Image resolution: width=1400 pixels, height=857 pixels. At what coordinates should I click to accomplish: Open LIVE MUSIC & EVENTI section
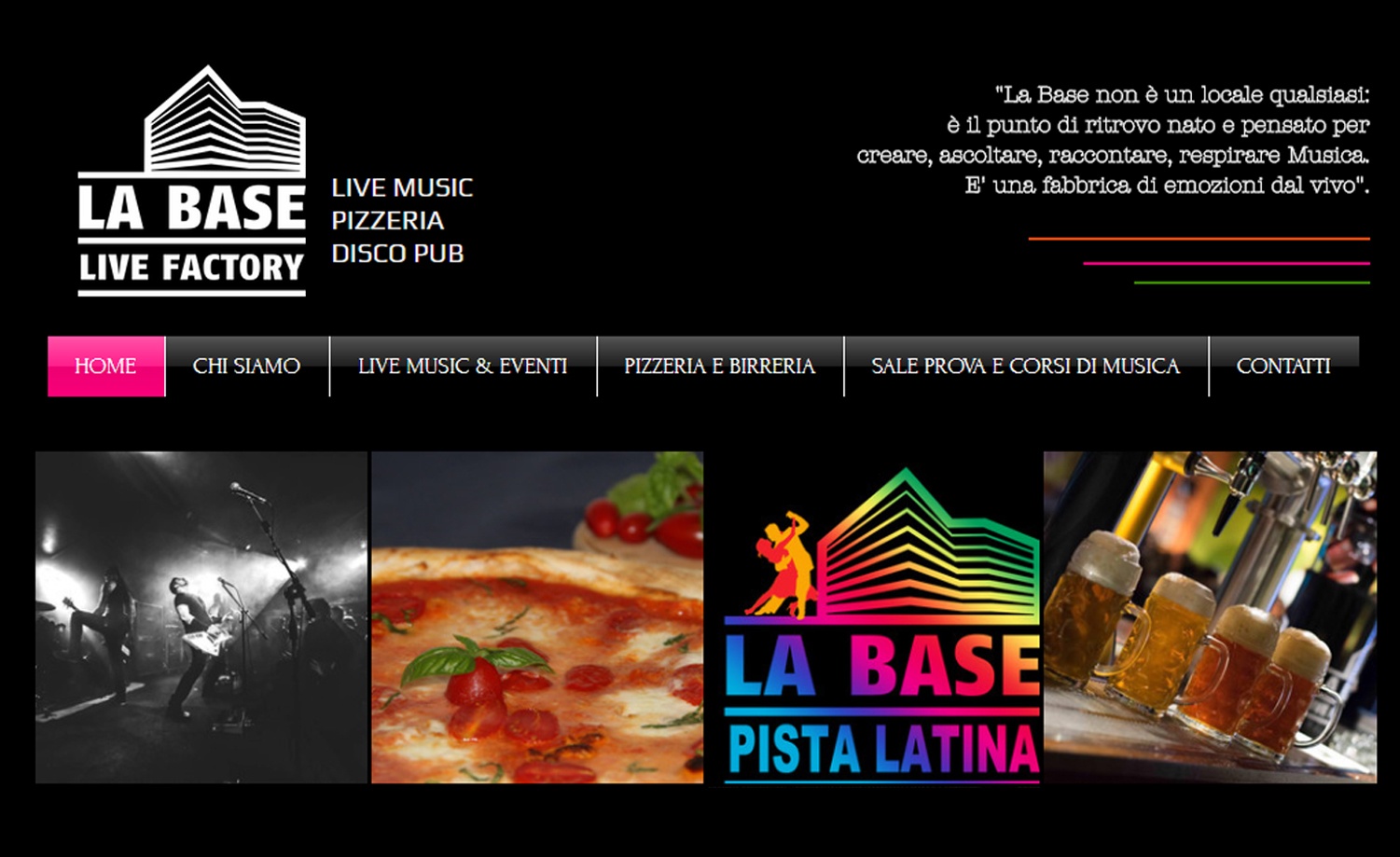pyautogui.click(x=463, y=366)
